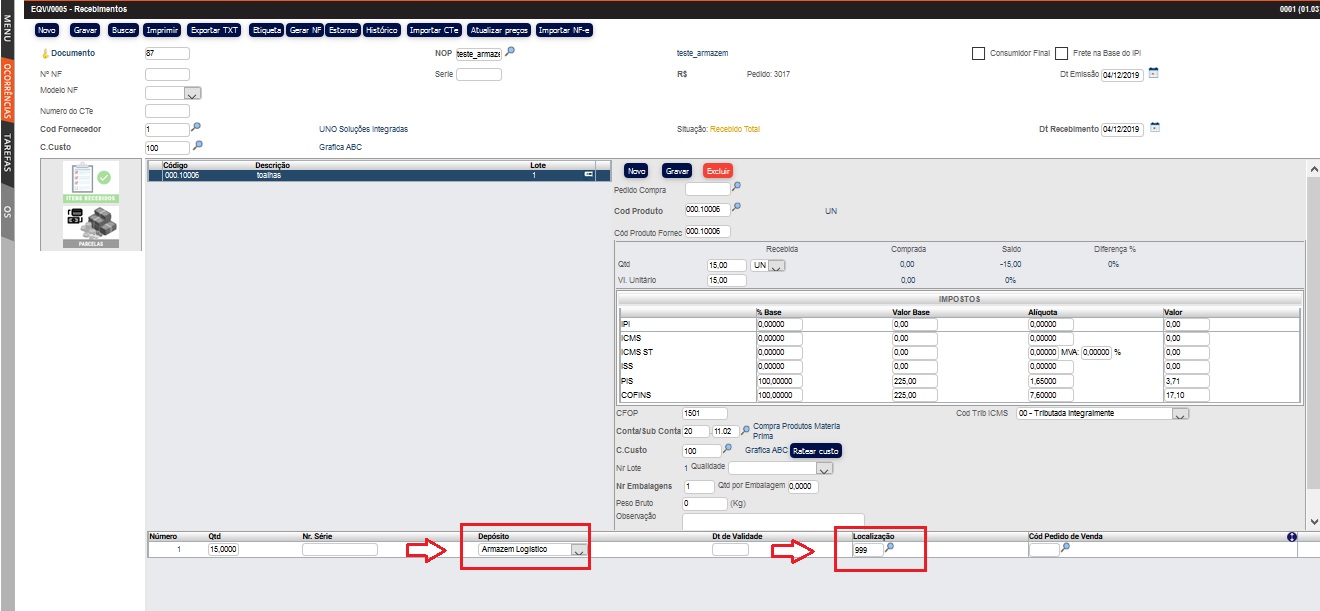Open calendar picker for Dt Emissão
This screenshot has width=1320, height=611.
coord(1153,73)
